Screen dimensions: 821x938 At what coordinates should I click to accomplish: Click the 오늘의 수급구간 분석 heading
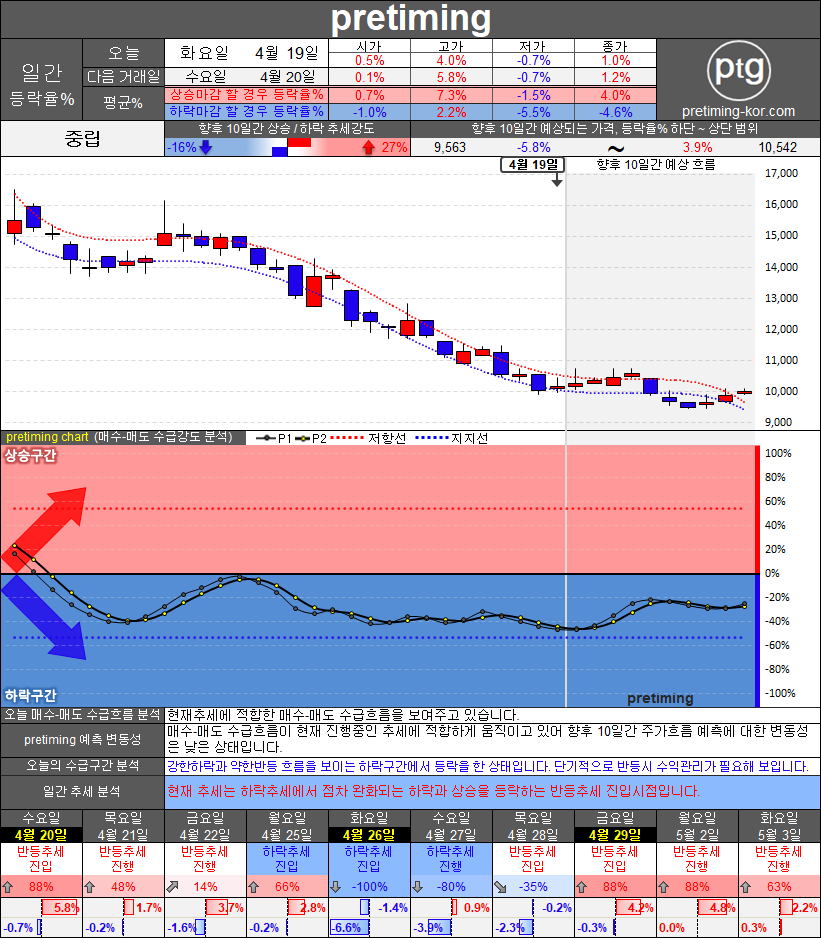click(x=83, y=766)
